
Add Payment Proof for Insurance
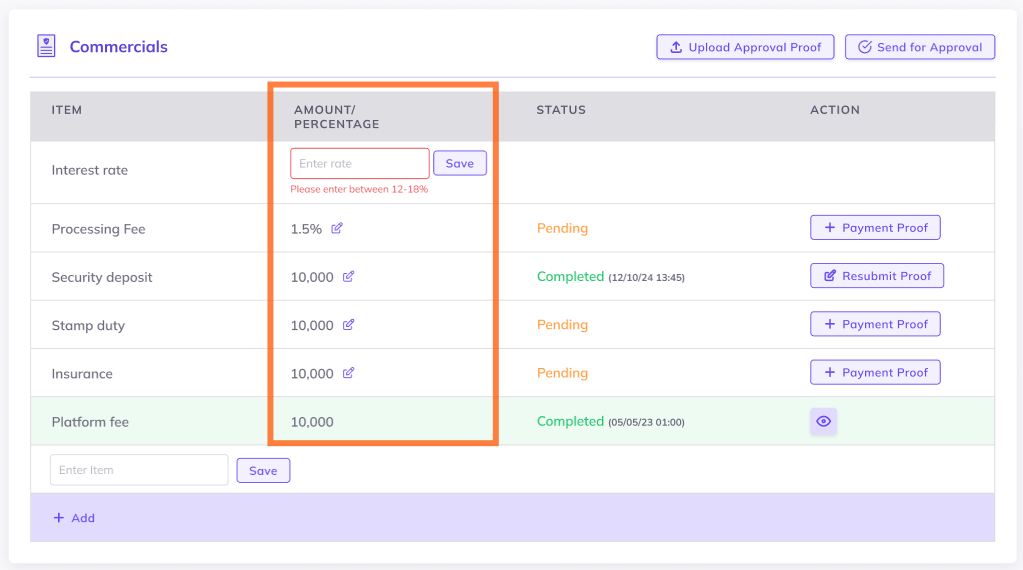coord(875,372)
